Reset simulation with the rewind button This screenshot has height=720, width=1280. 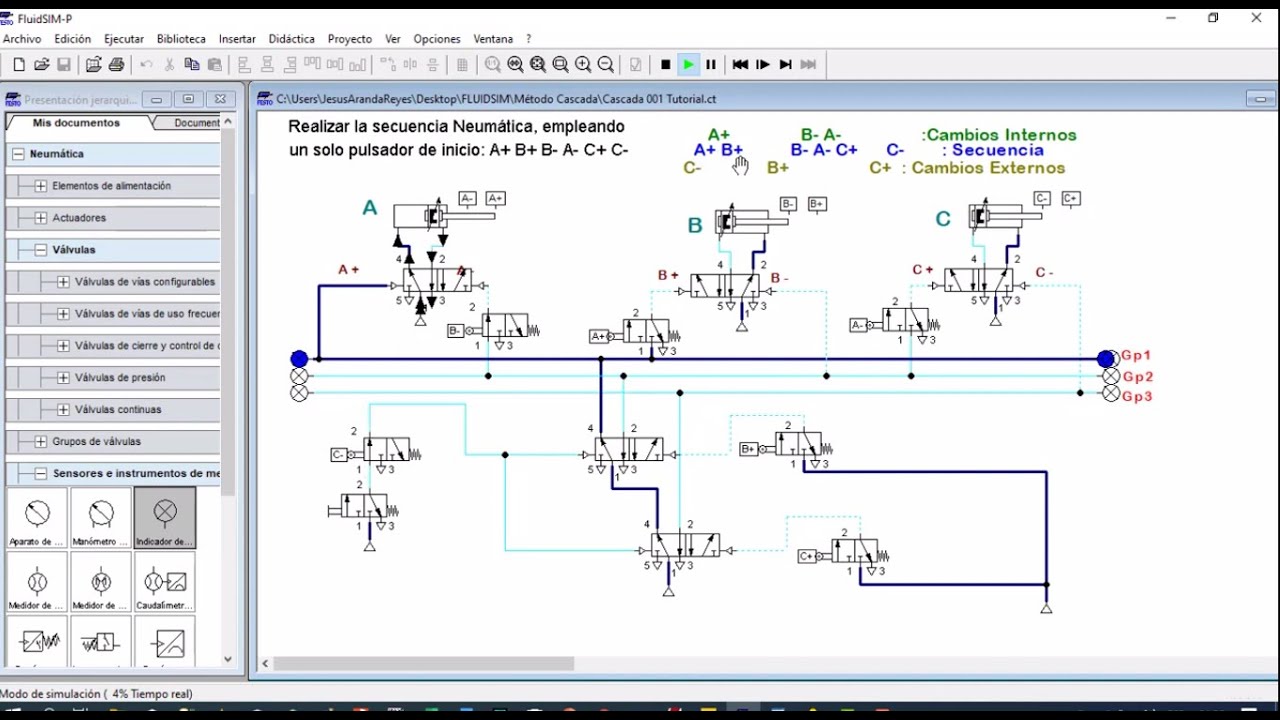coord(740,65)
